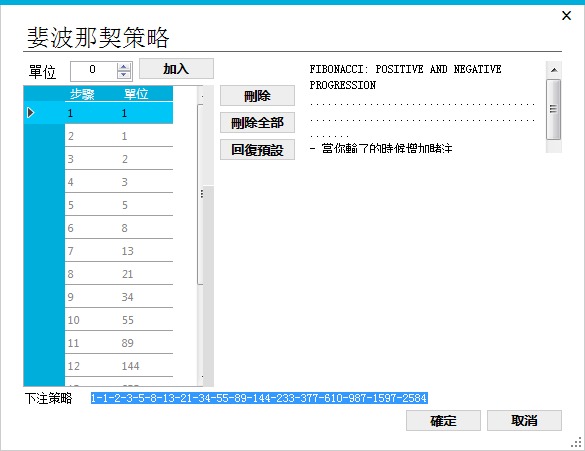Click the 單位 column header in the table
The width and height of the screenshot is (585, 451).
click(136, 94)
